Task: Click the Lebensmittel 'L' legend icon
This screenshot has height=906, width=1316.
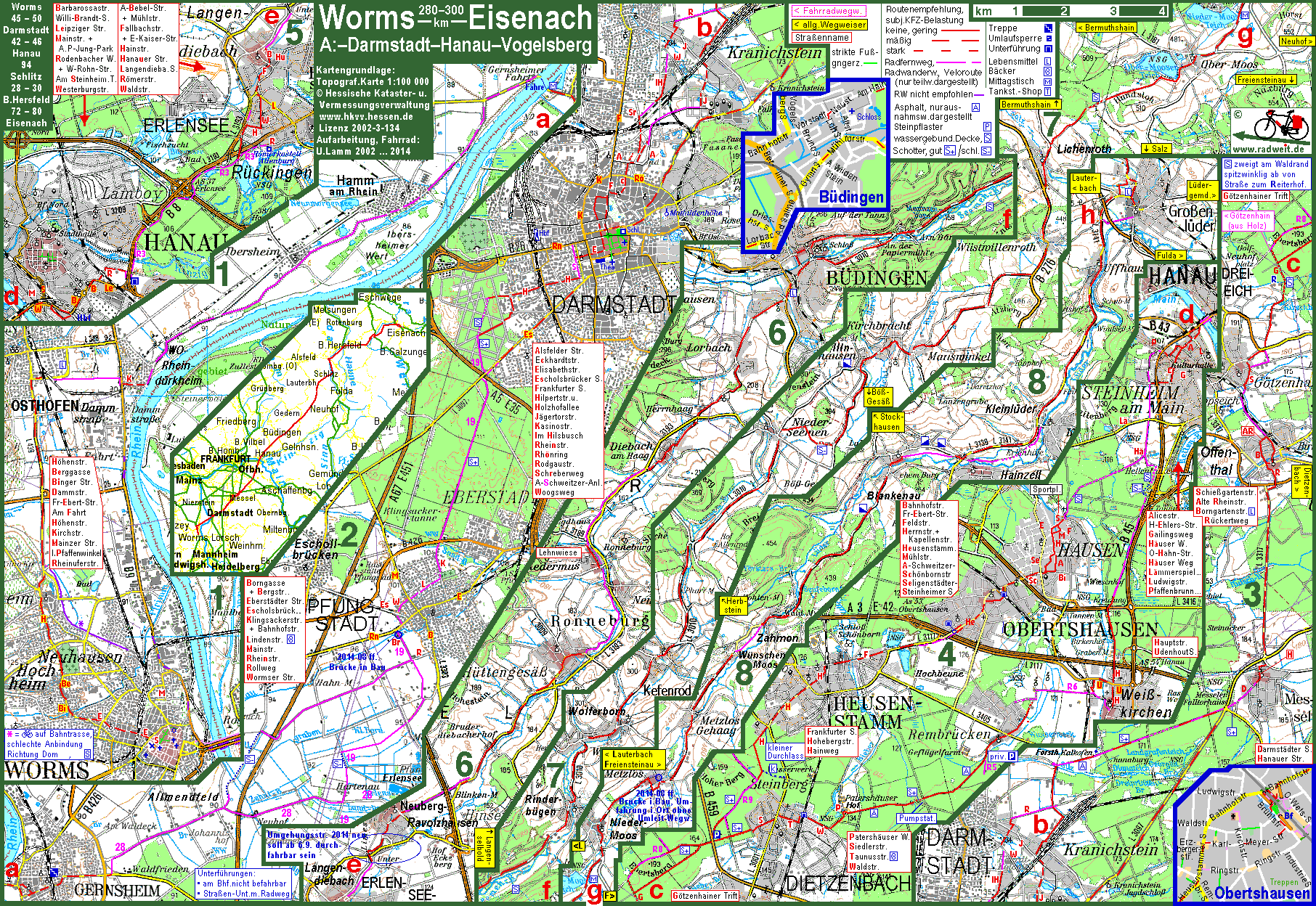Action: 1047,62
